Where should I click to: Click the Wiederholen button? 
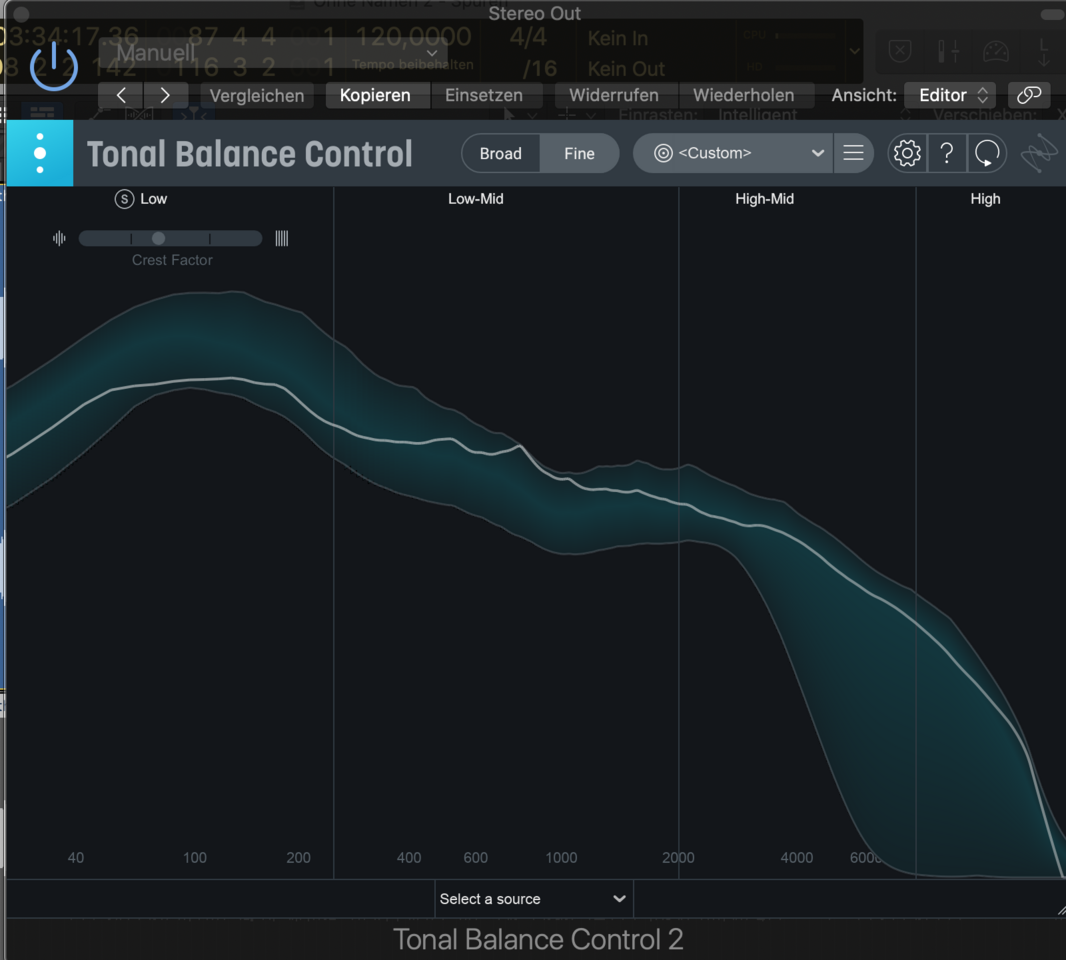(x=744, y=95)
